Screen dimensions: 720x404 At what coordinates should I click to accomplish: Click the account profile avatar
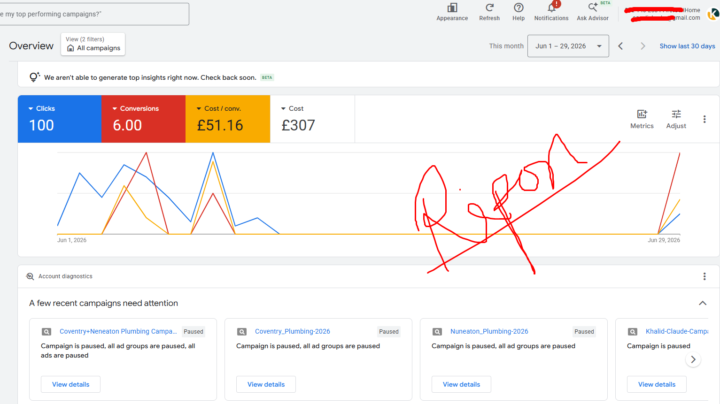714,14
